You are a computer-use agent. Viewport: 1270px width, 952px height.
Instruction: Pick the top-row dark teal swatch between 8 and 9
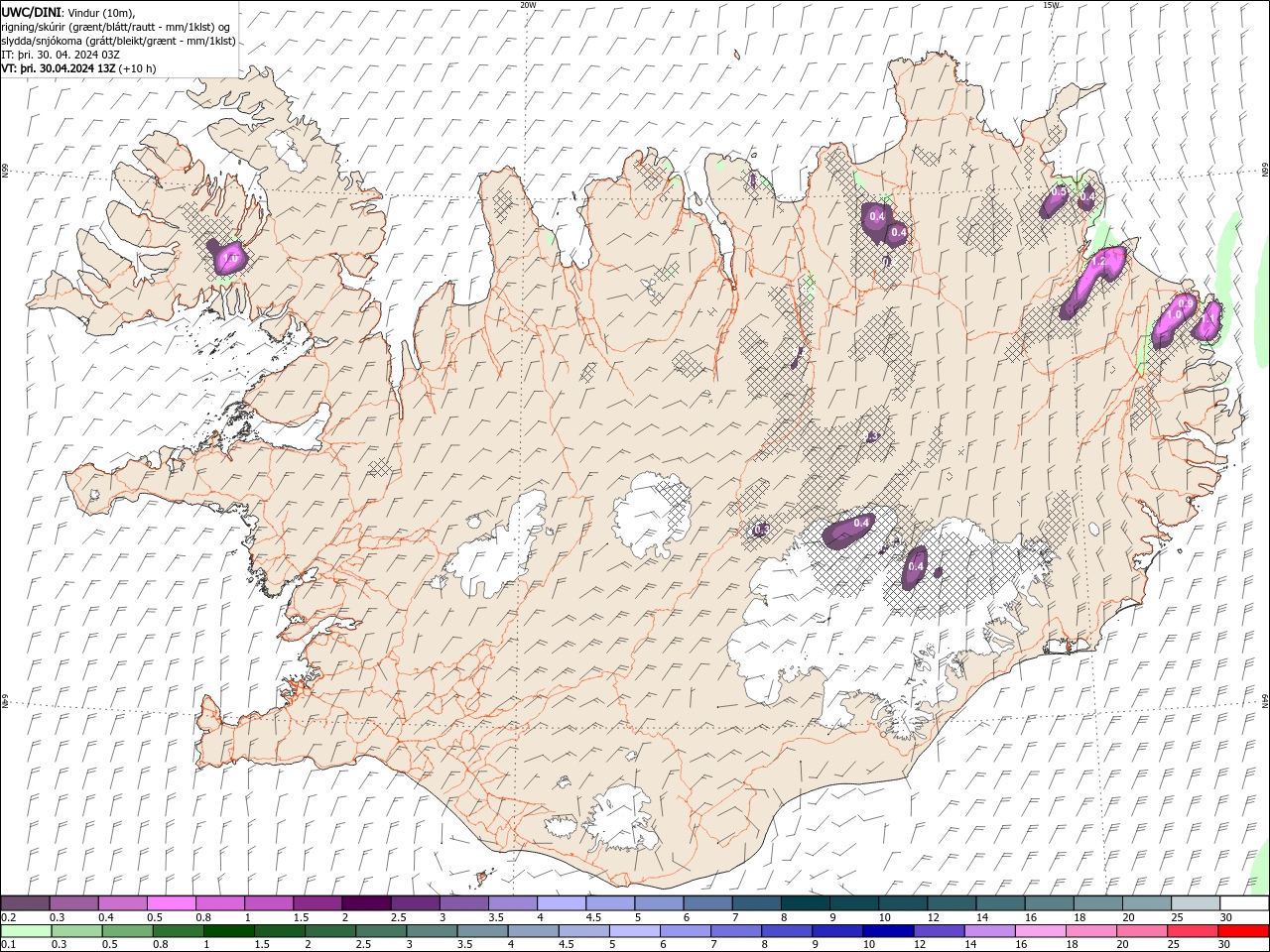click(805, 903)
